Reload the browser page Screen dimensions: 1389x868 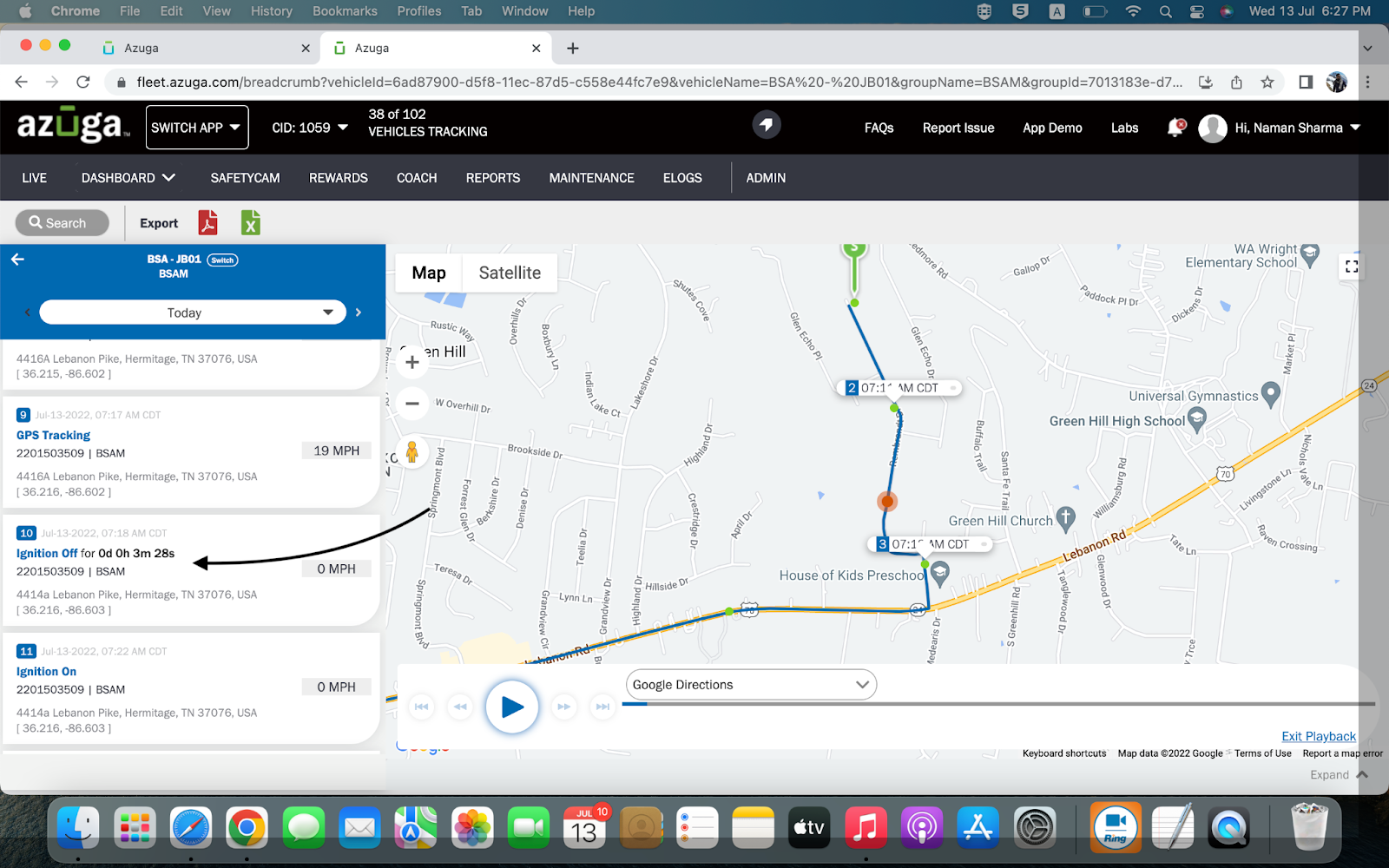pyautogui.click(x=83, y=82)
